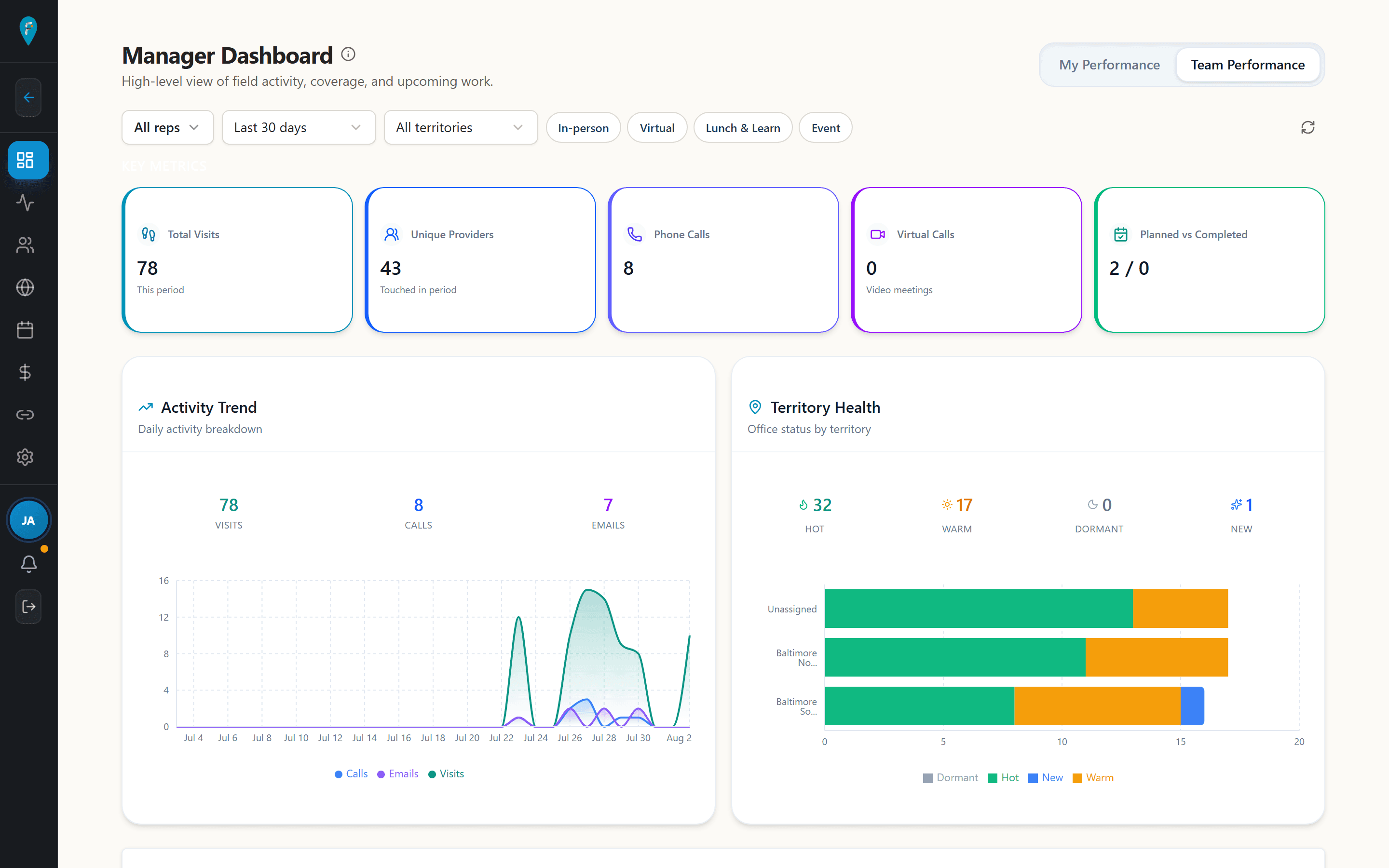
Task: Click the logout icon in sidebar
Action: coord(28,607)
